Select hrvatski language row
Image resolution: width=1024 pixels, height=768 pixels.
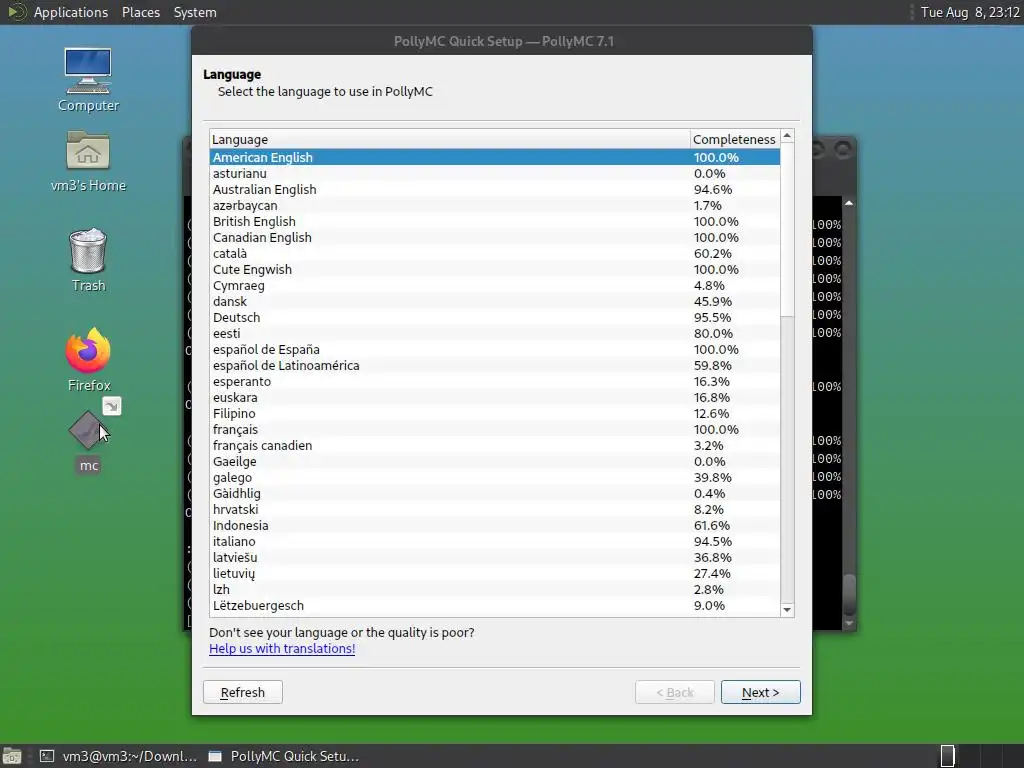[495, 509]
